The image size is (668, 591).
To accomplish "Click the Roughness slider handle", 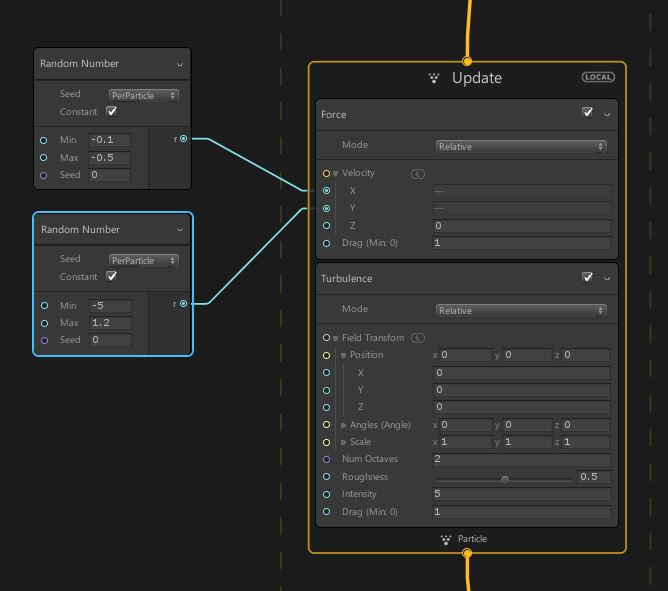I will tap(504, 479).
